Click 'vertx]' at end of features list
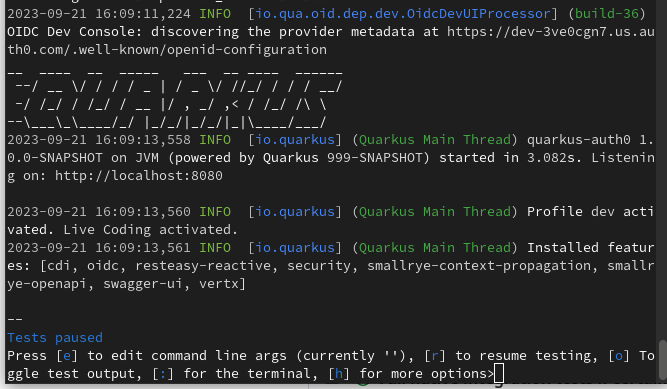The width and height of the screenshot is (667, 389). click(x=222, y=284)
